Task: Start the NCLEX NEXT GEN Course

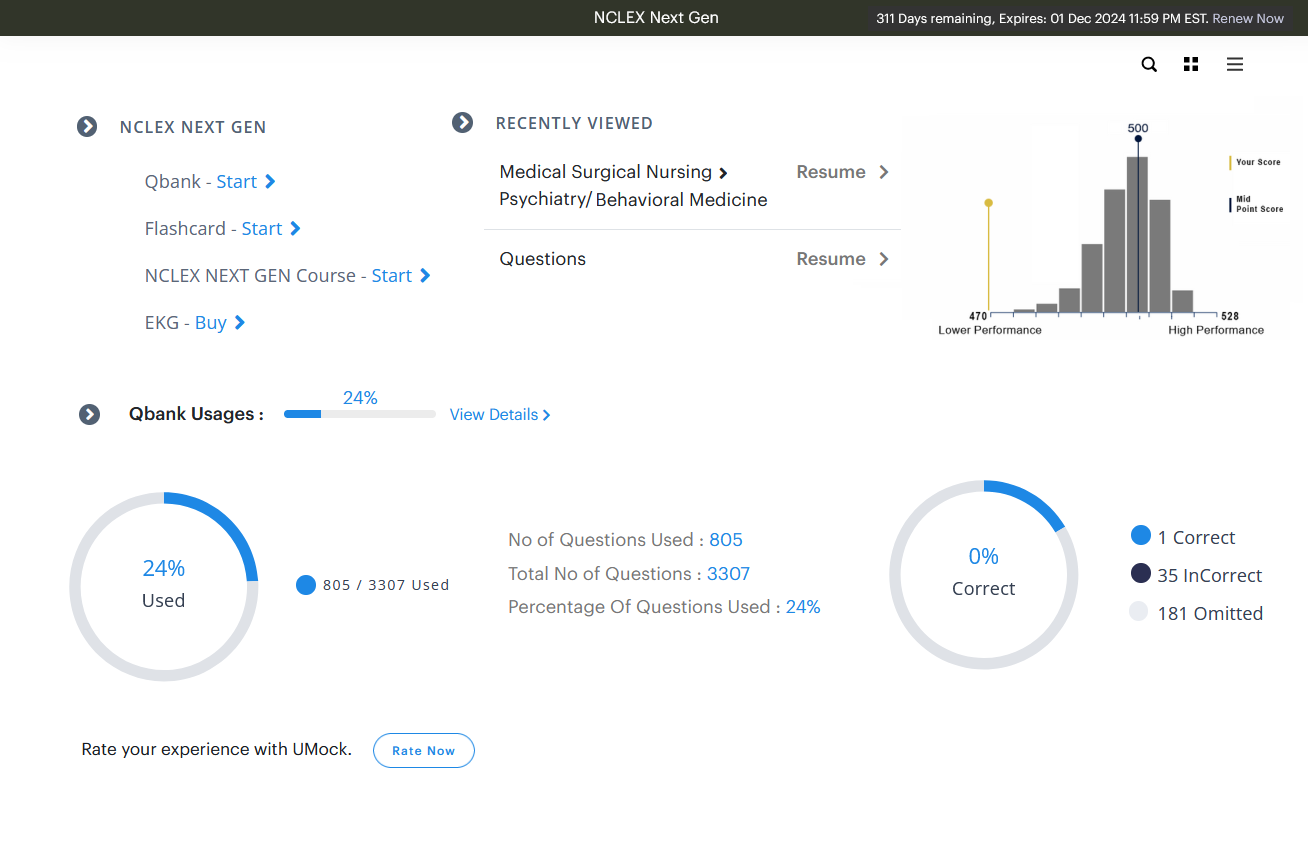Action: click(401, 275)
